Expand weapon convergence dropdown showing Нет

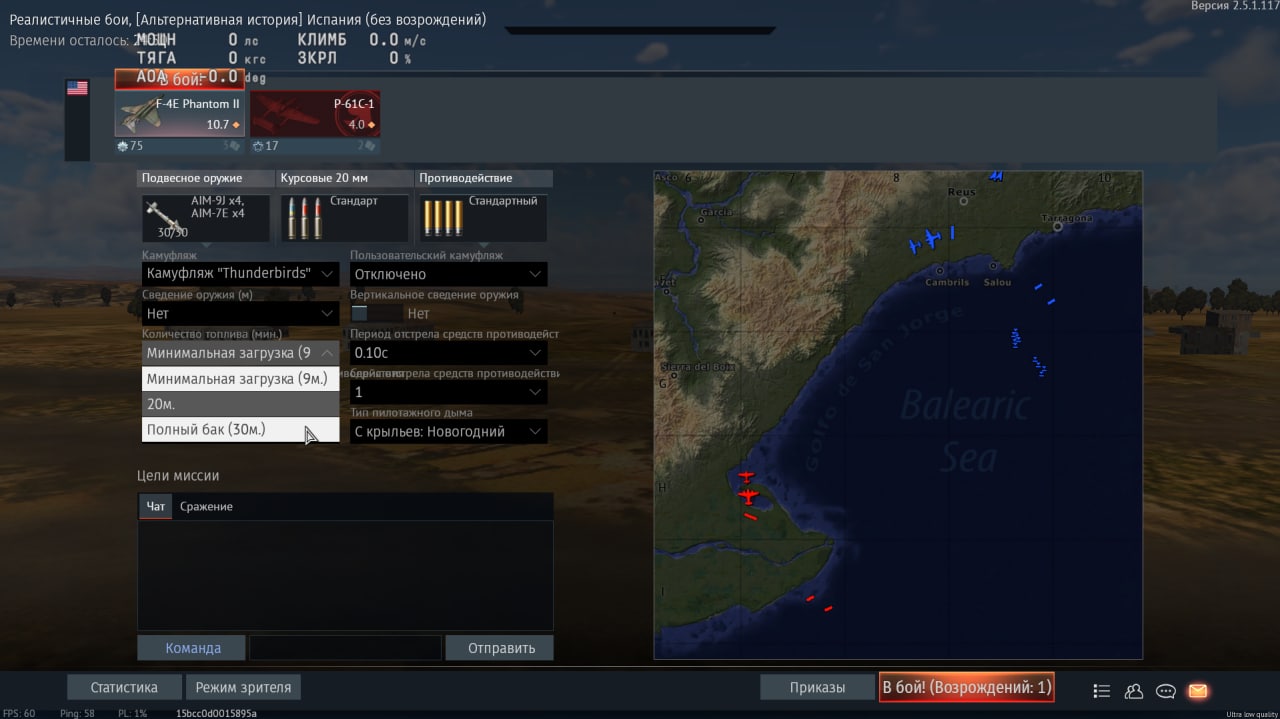point(240,313)
